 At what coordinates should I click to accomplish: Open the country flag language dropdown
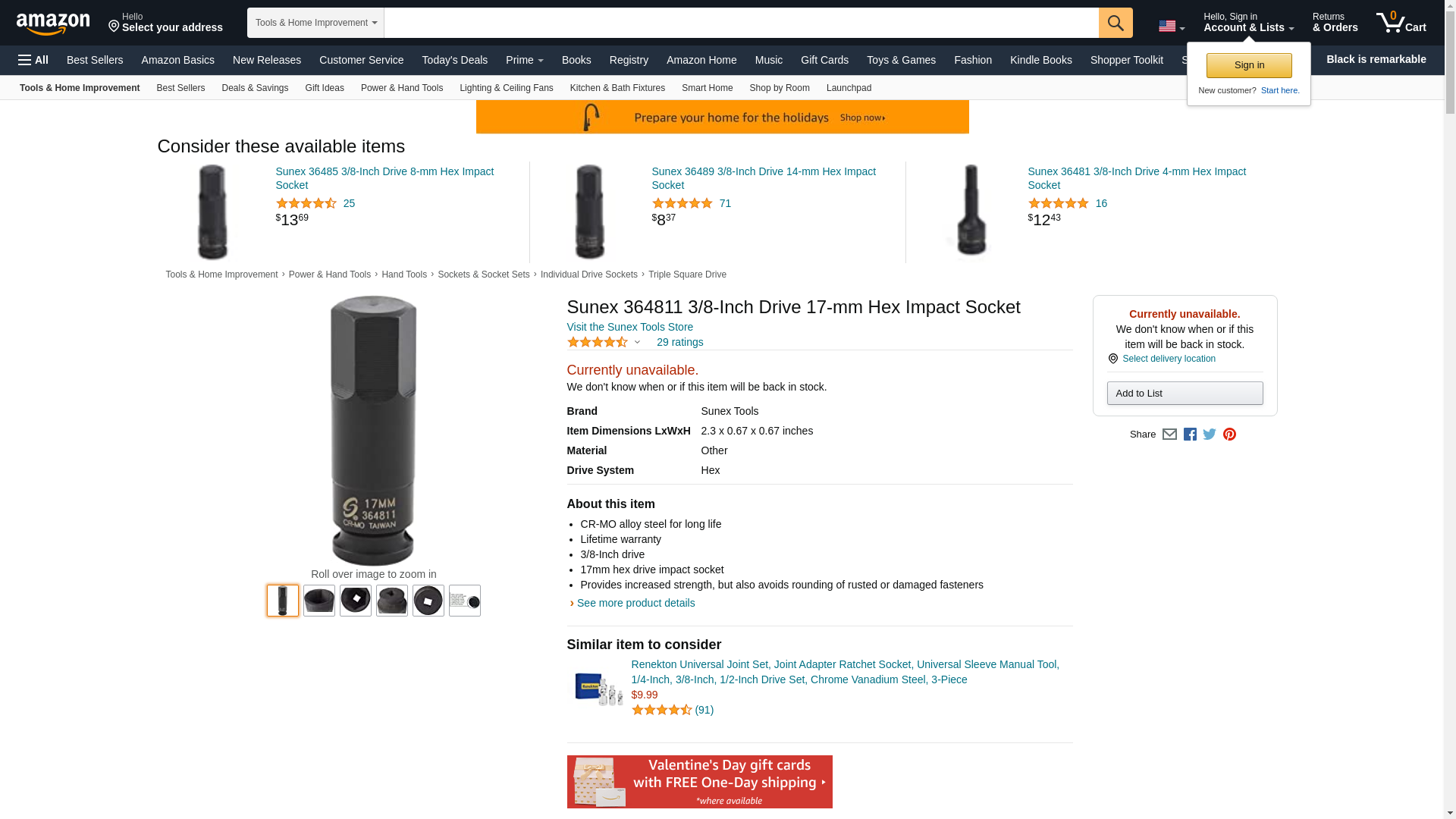pyautogui.click(x=1172, y=27)
